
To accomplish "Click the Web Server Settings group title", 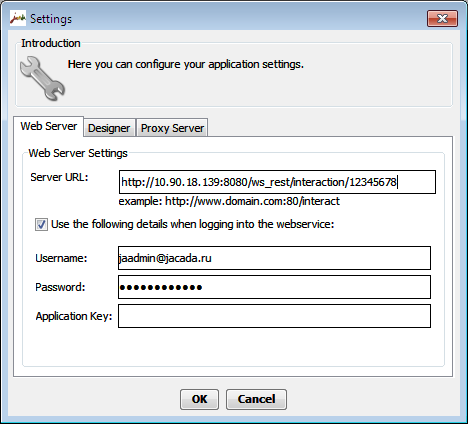I will point(78,153).
